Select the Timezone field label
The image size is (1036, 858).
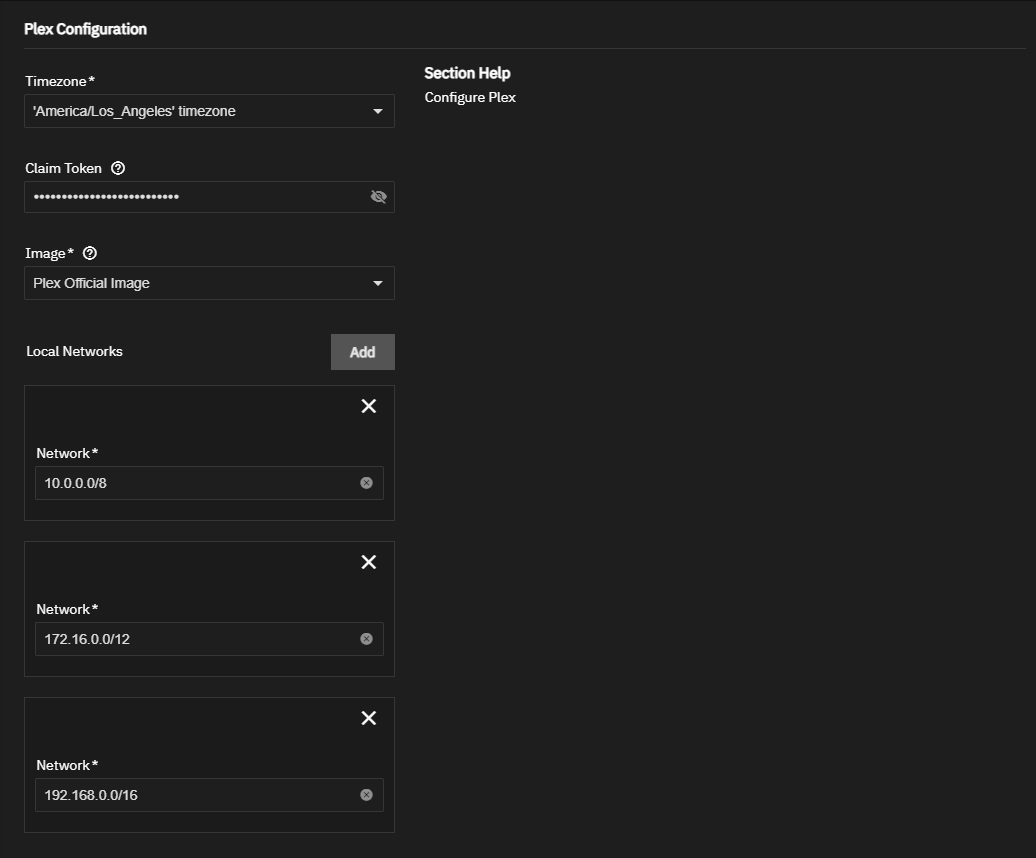(x=60, y=81)
